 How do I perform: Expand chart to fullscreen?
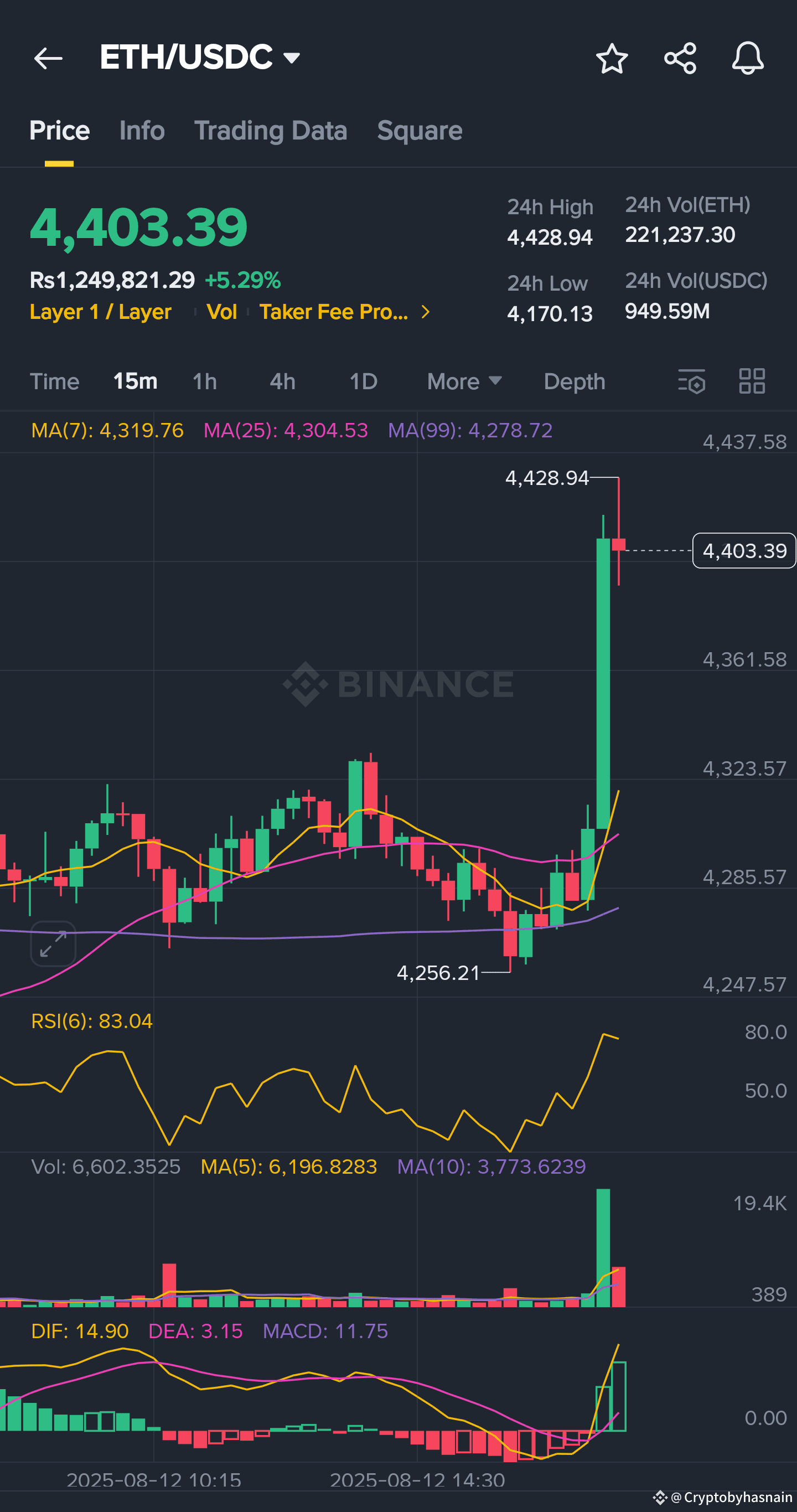click(53, 943)
